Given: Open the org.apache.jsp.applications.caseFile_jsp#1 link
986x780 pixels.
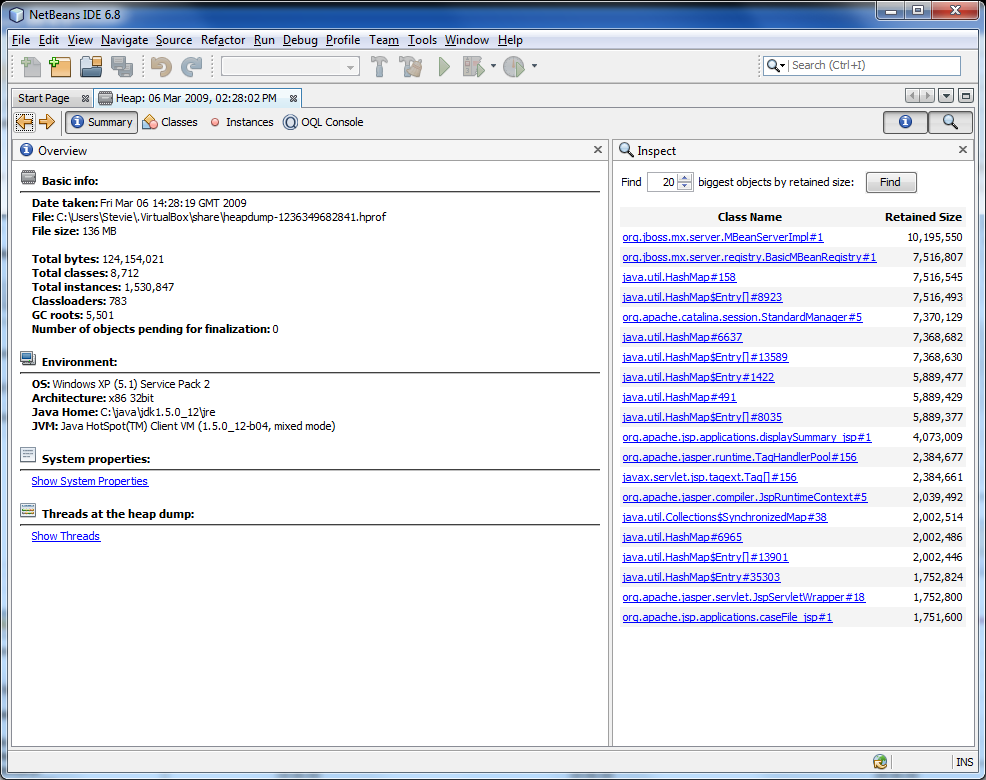Looking at the screenshot, I should pyautogui.click(x=728, y=617).
